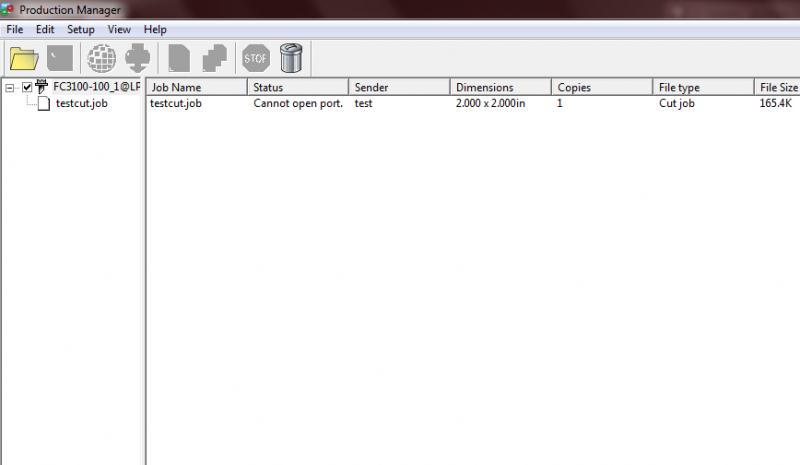This screenshot has height=465, width=800.
Task: Open the View menu
Action: 119,30
